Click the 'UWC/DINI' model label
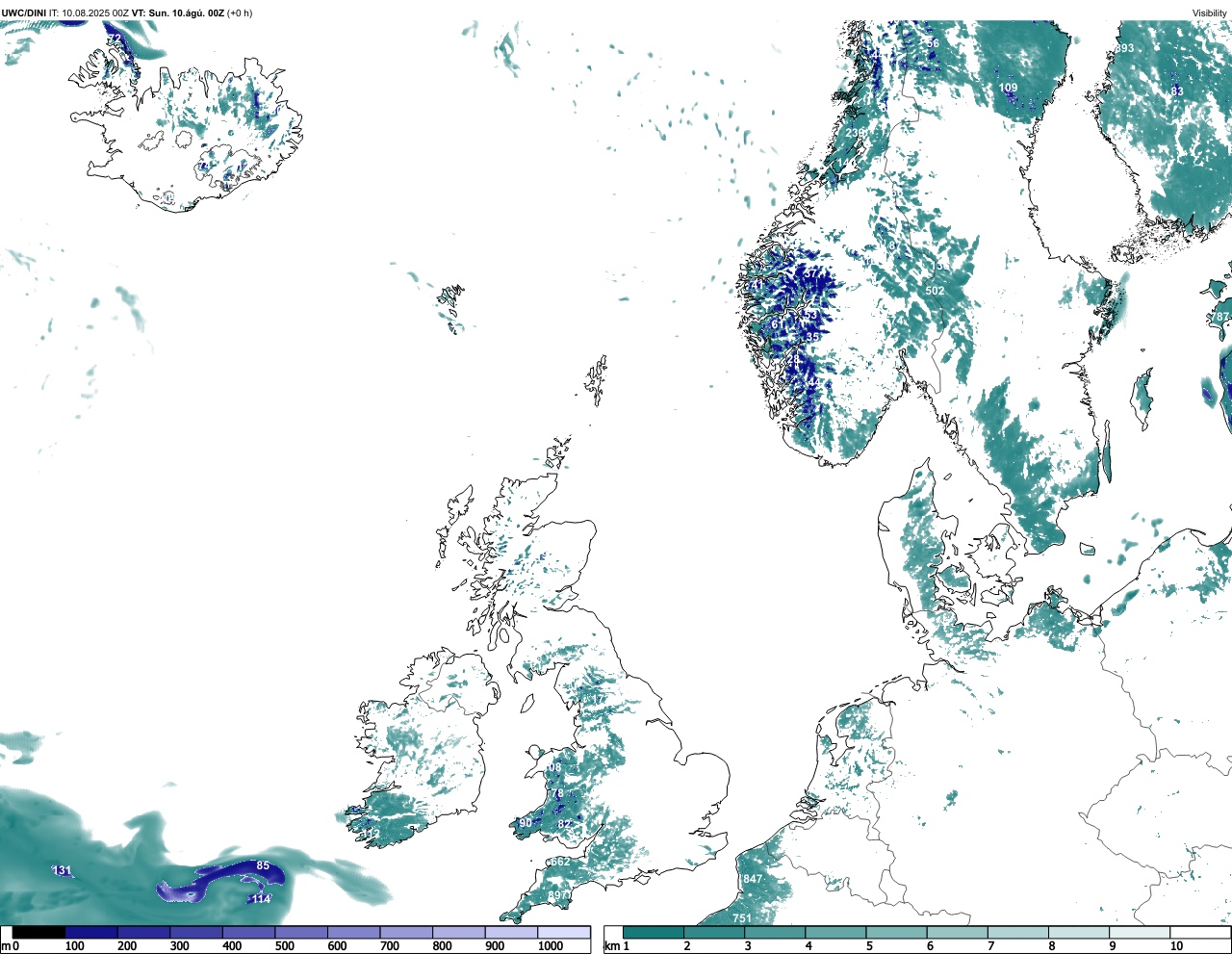This screenshot has height=954, width=1232. click(x=23, y=13)
